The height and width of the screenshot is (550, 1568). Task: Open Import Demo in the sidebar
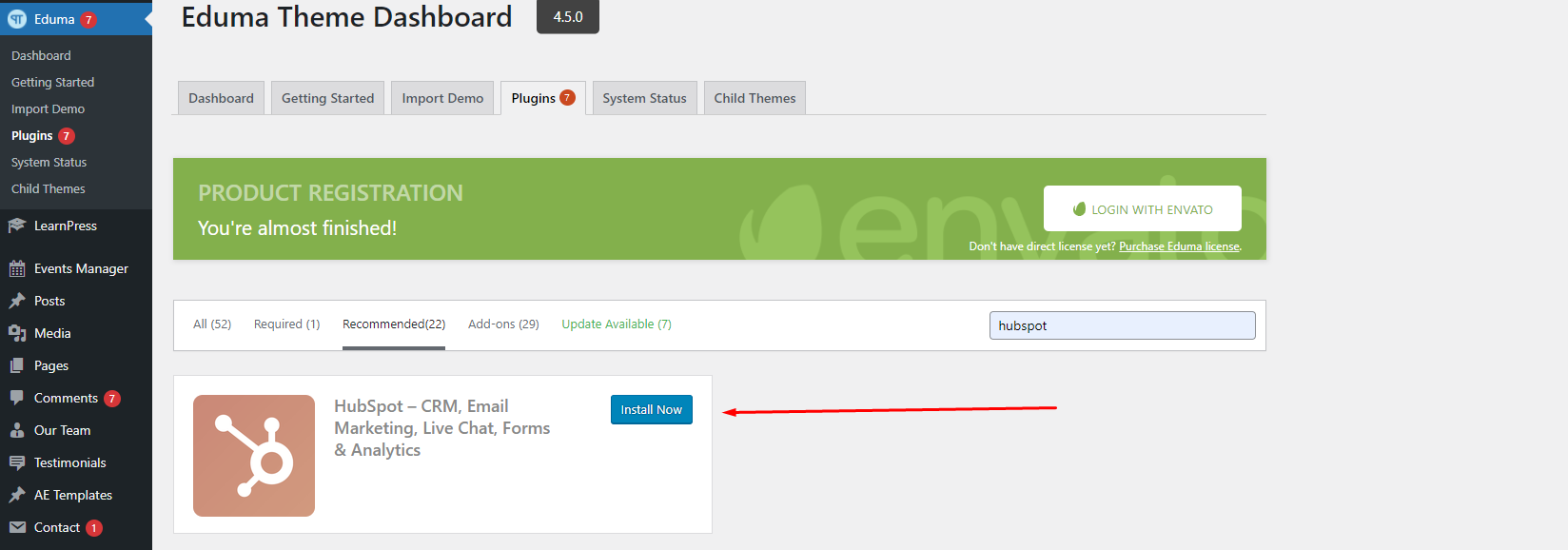(48, 108)
